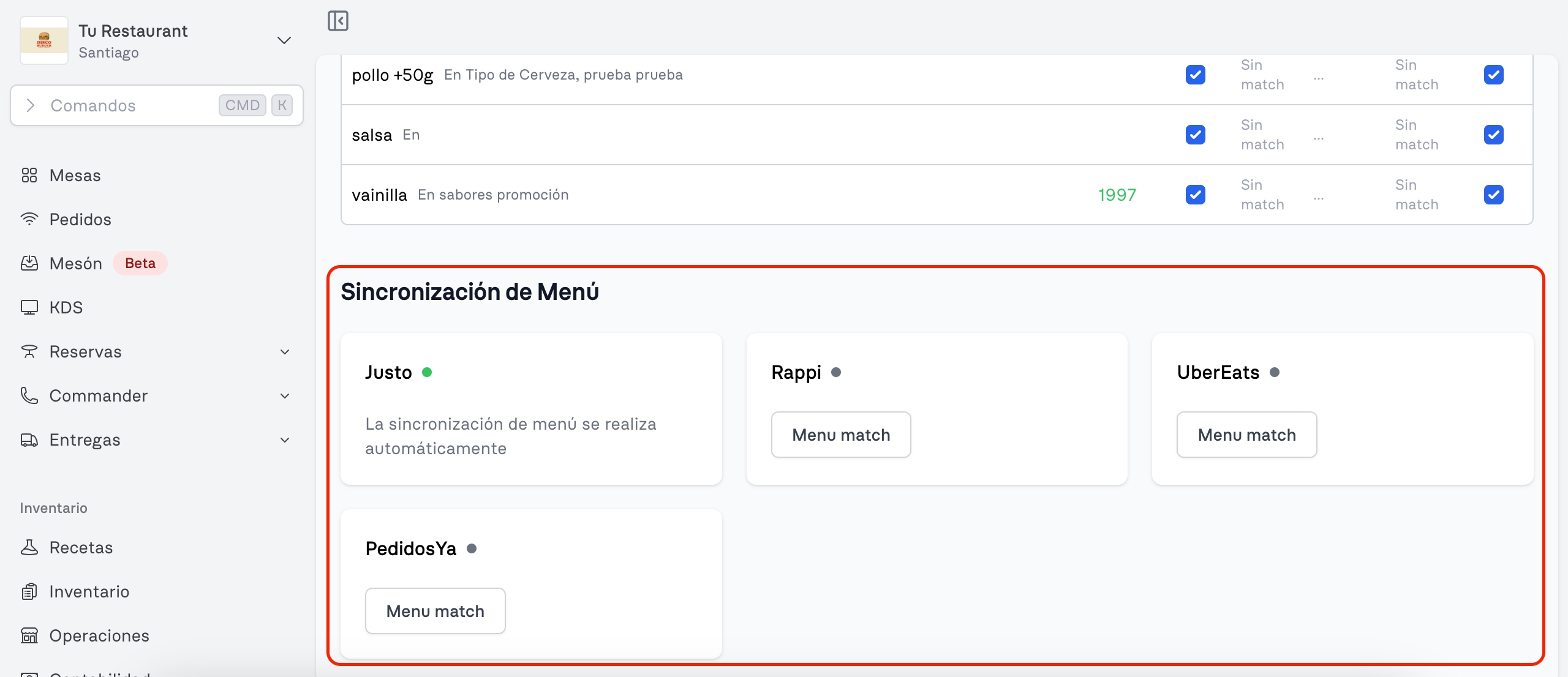
Task: Uncheck last checkbox in salsa row
Action: tap(1494, 135)
